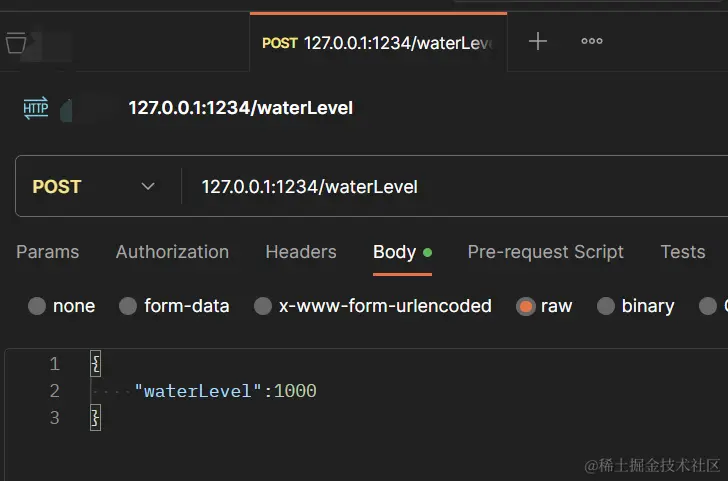Select the raw body radio option
This screenshot has width=728, height=481.
(x=526, y=306)
